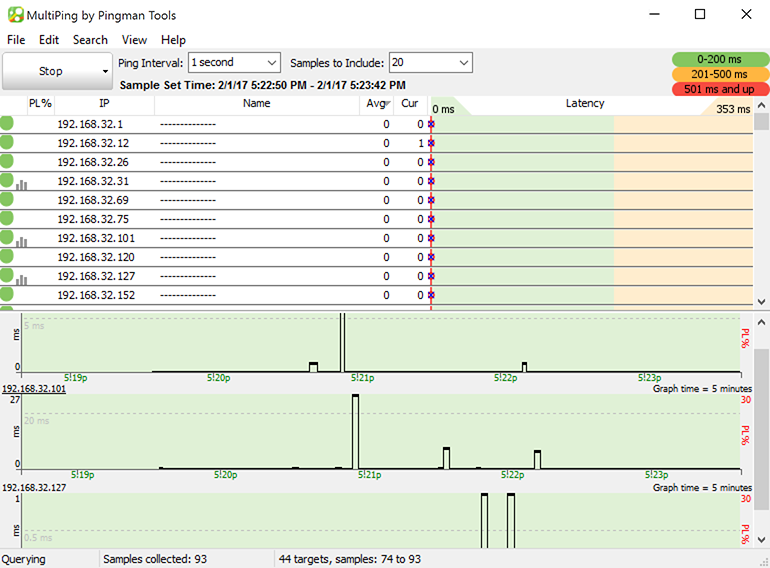Image resolution: width=770 pixels, height=568 pixels.
Task: Click the graph pane scrollbar thumb
Action: (761, 430)
